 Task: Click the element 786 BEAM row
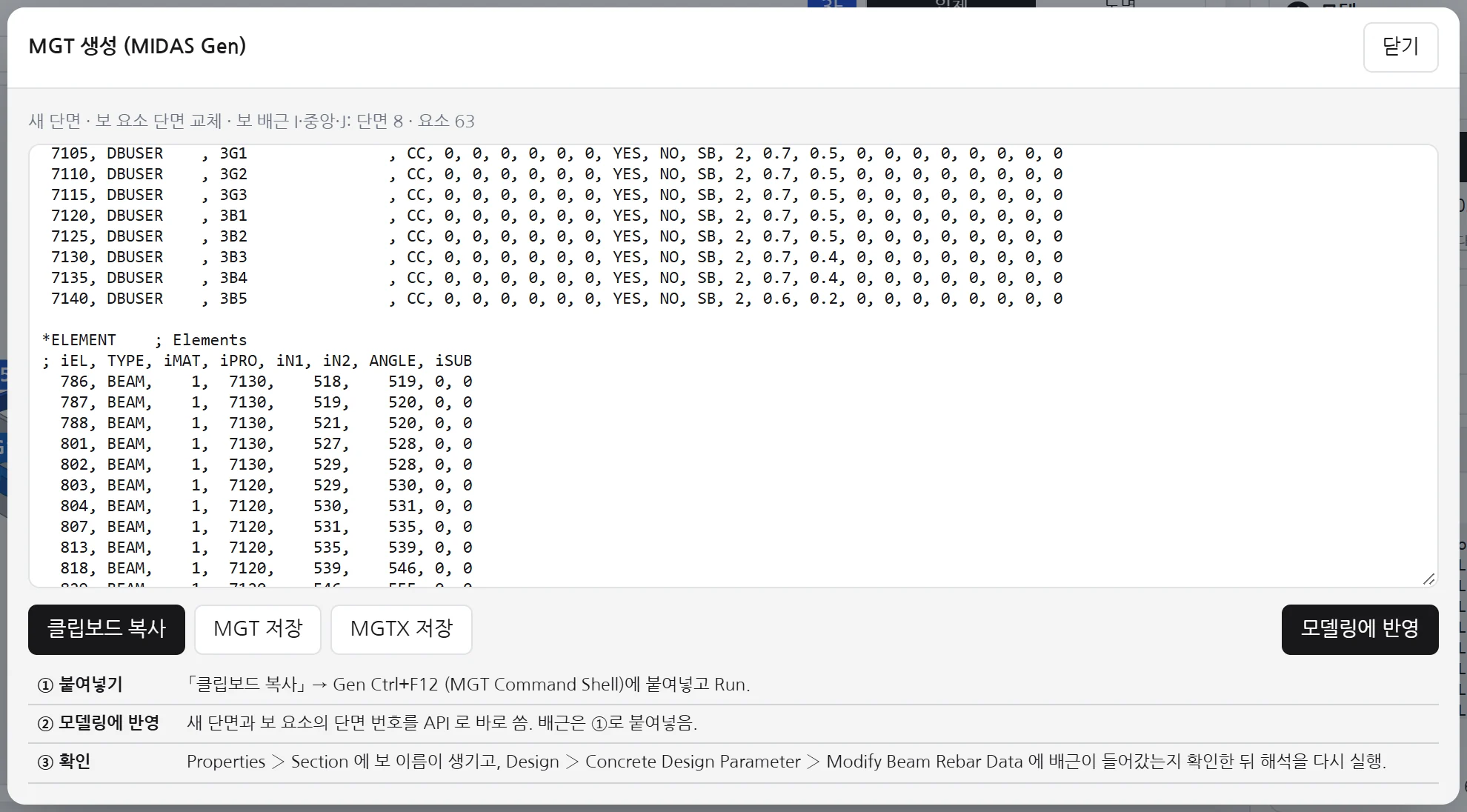266,382
